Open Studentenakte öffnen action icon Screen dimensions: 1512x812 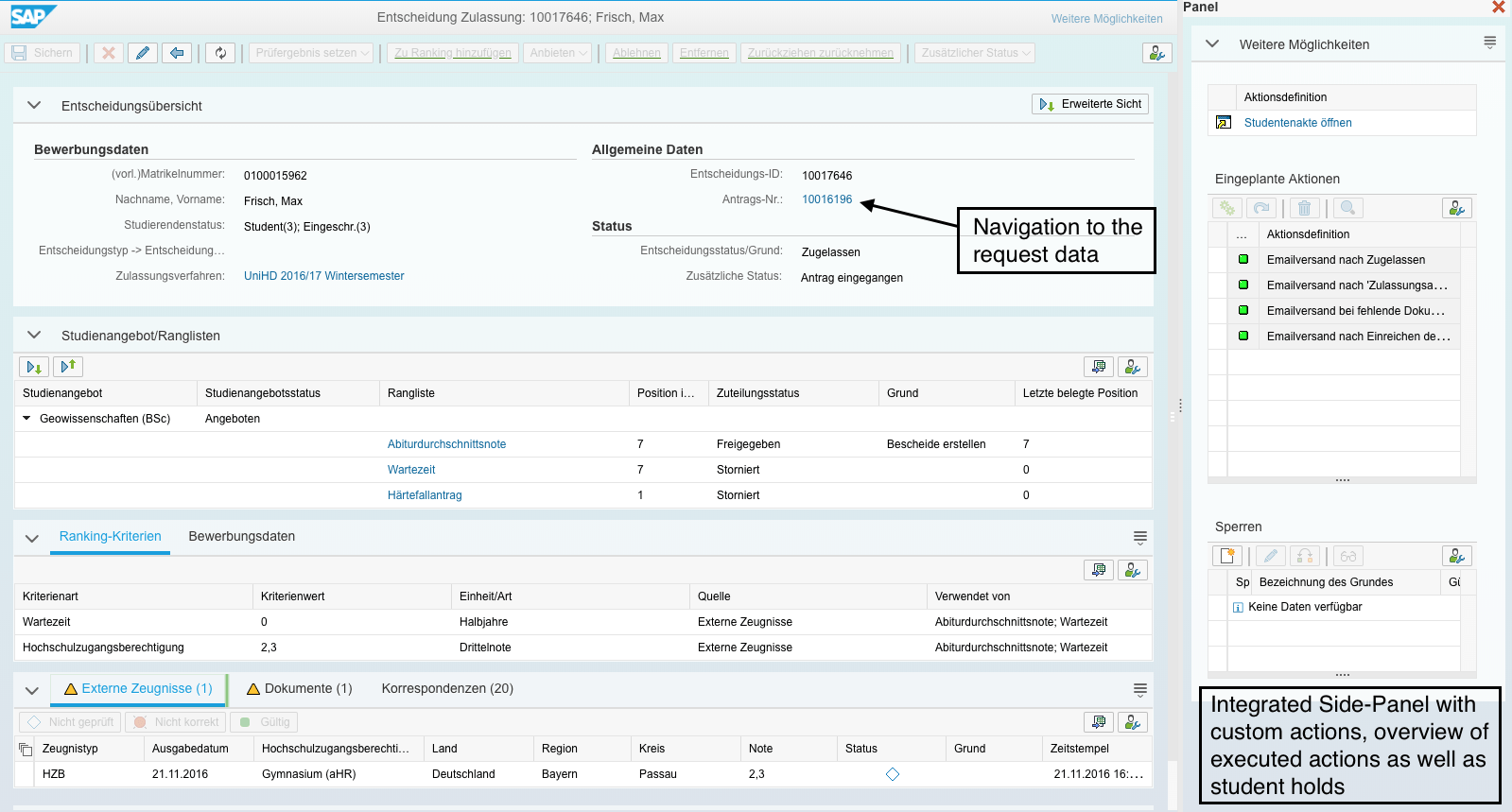(1224, 123)
